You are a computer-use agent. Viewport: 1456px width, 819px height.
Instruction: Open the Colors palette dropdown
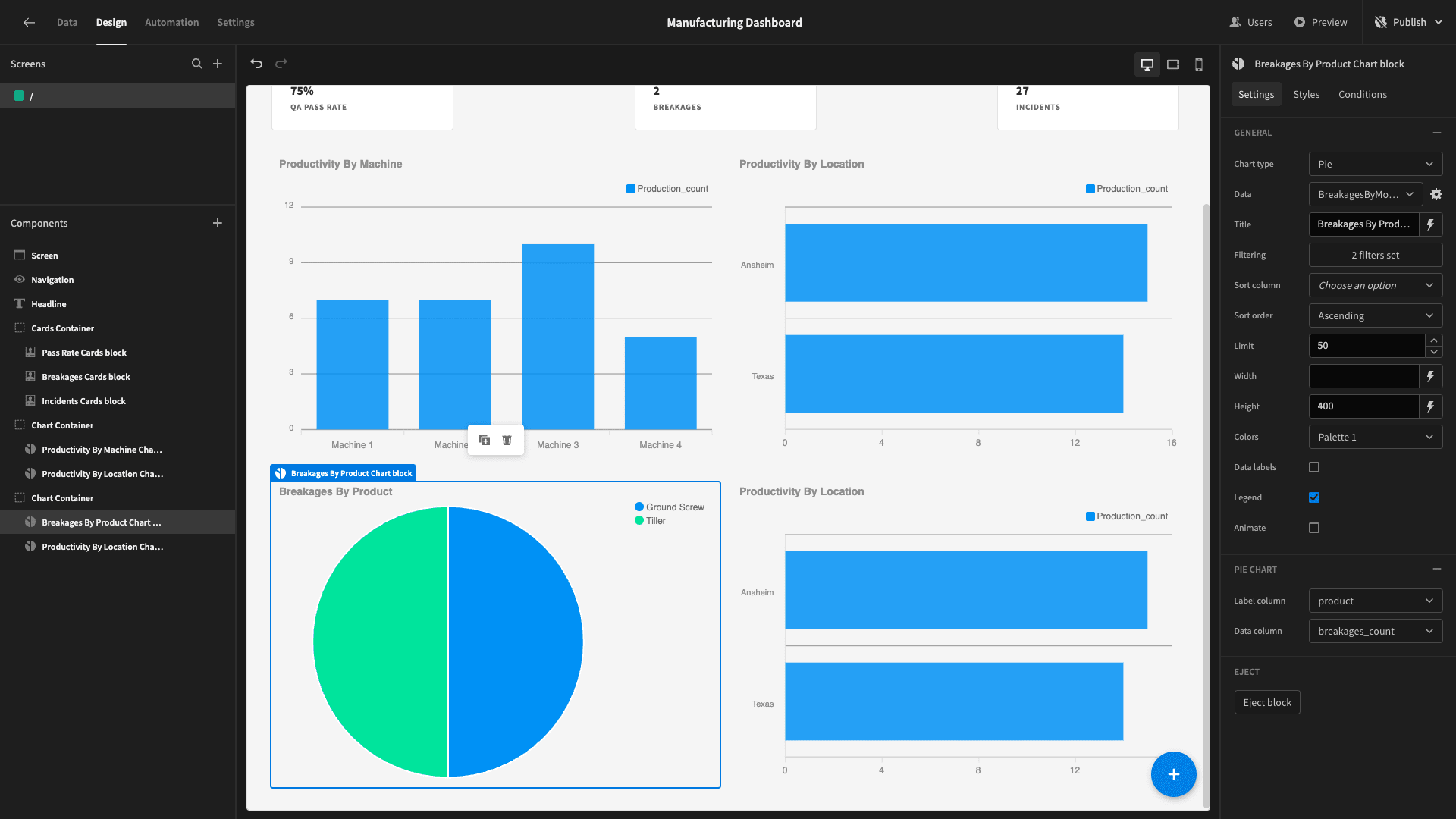(1376, 437)
